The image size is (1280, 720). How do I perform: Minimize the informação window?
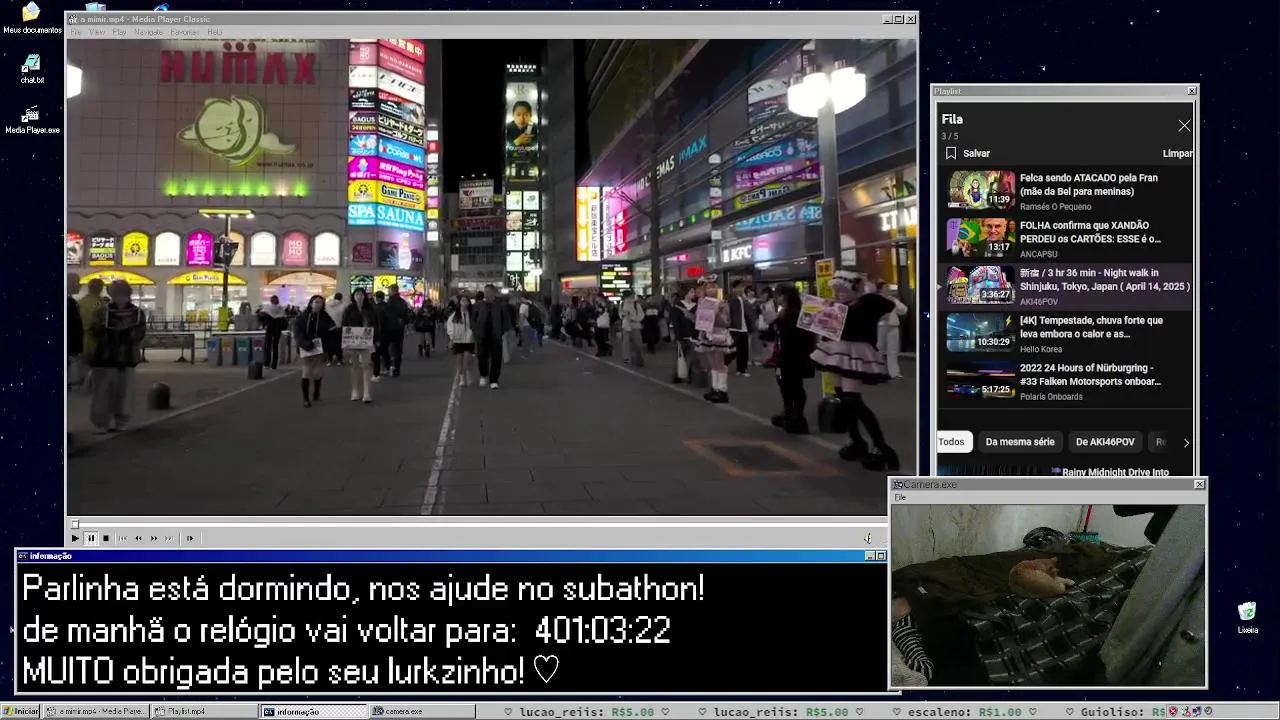pos(870,556)
